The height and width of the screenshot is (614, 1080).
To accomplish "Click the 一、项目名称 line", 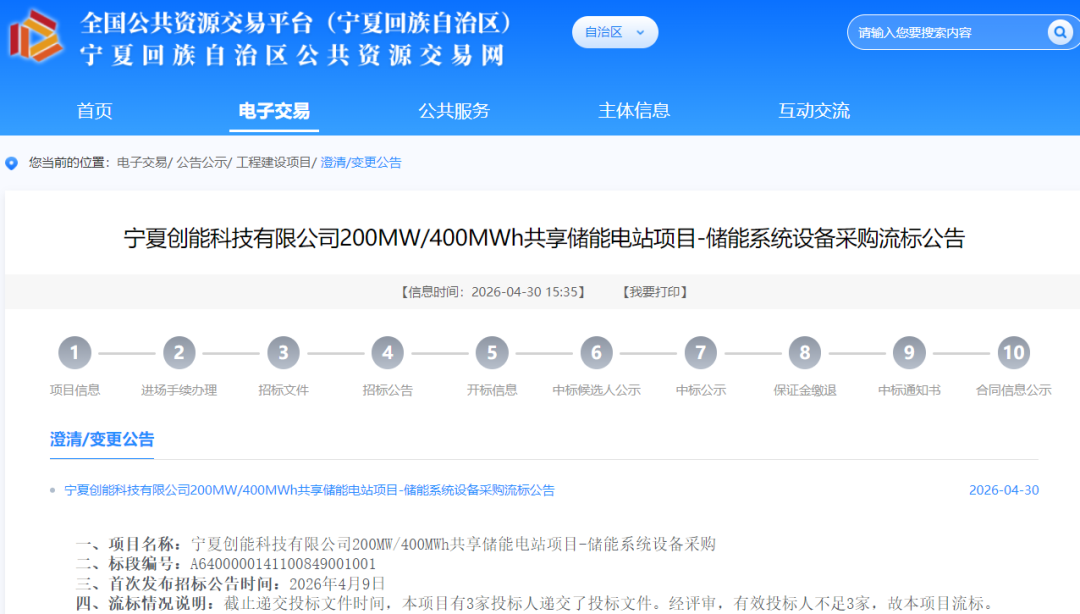I will (396, 544).
